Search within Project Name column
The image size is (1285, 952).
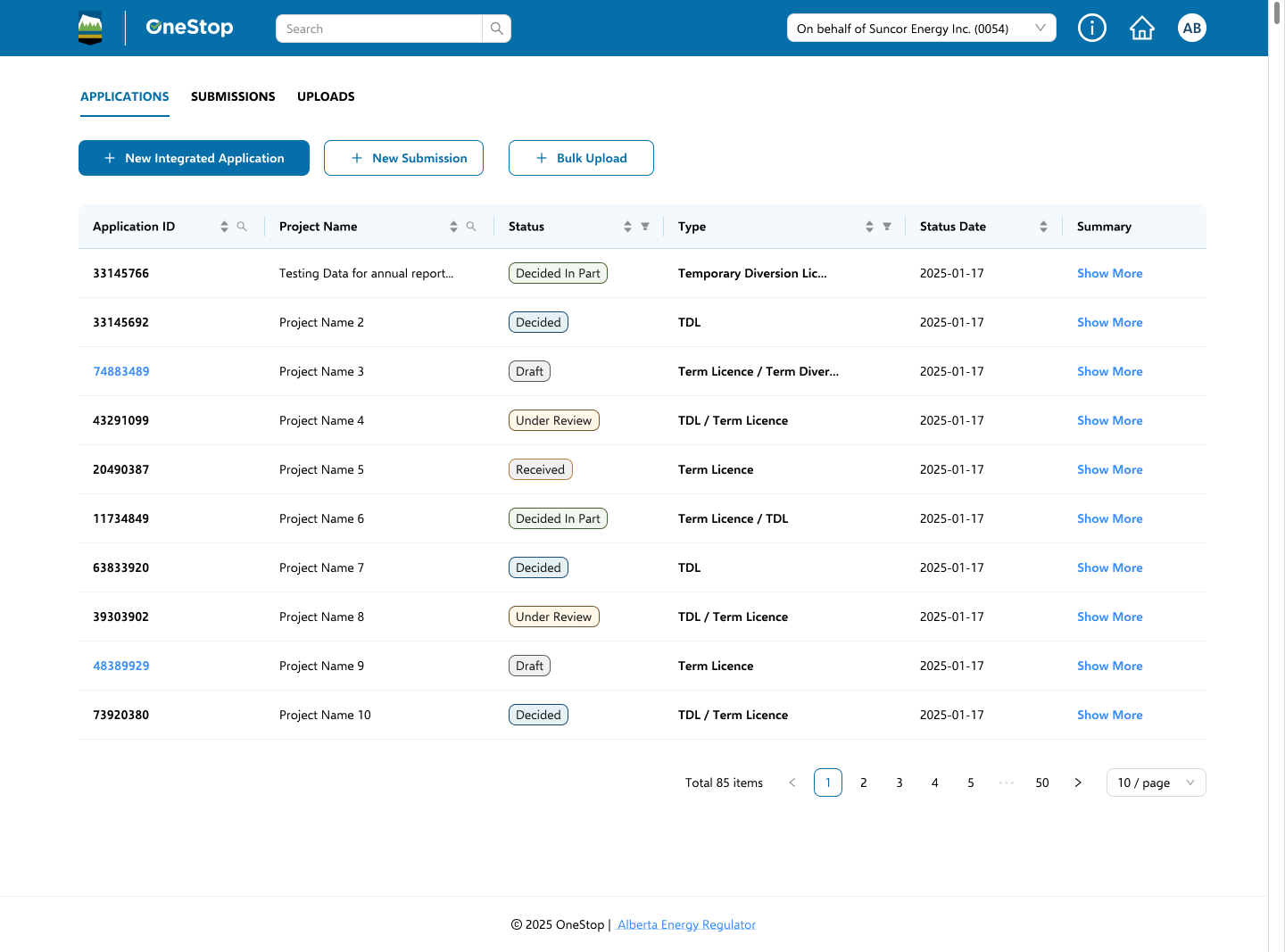pos(471,227)
